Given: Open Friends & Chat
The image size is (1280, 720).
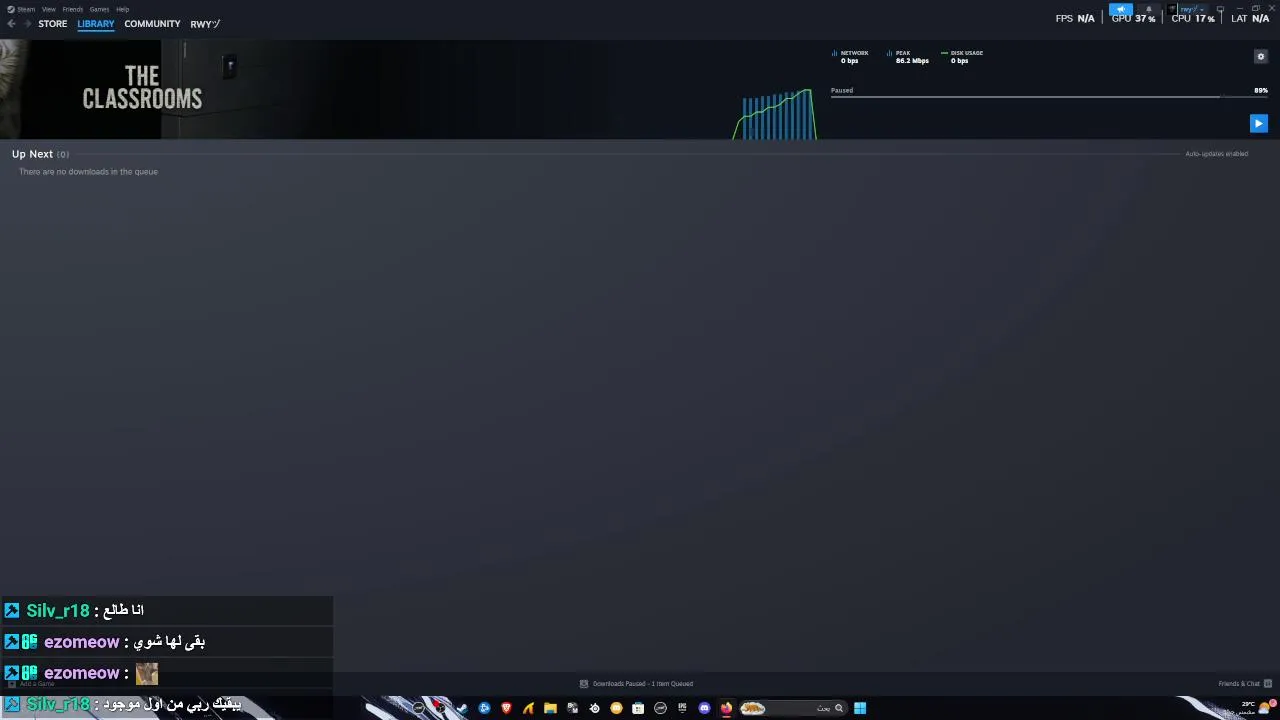Looking at the screenshot, I should (1245, 684).
